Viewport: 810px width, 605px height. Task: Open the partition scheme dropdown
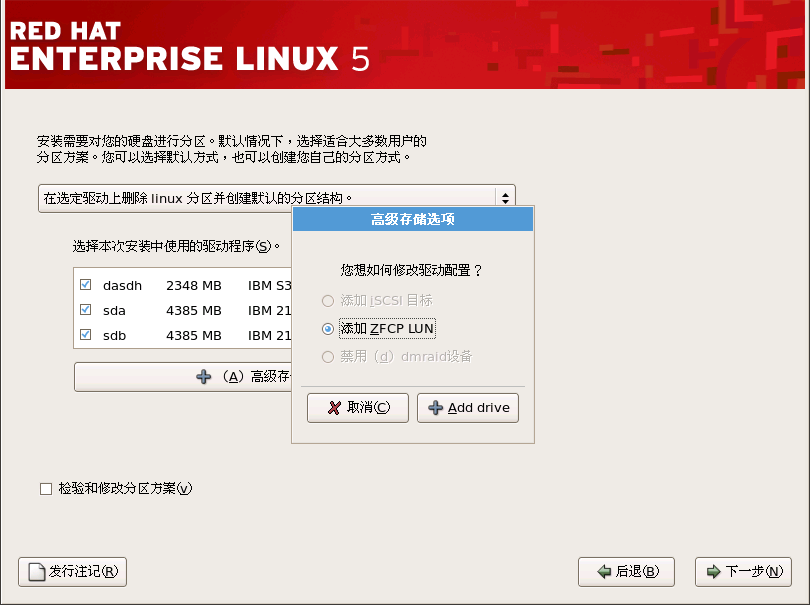point(277,198)
